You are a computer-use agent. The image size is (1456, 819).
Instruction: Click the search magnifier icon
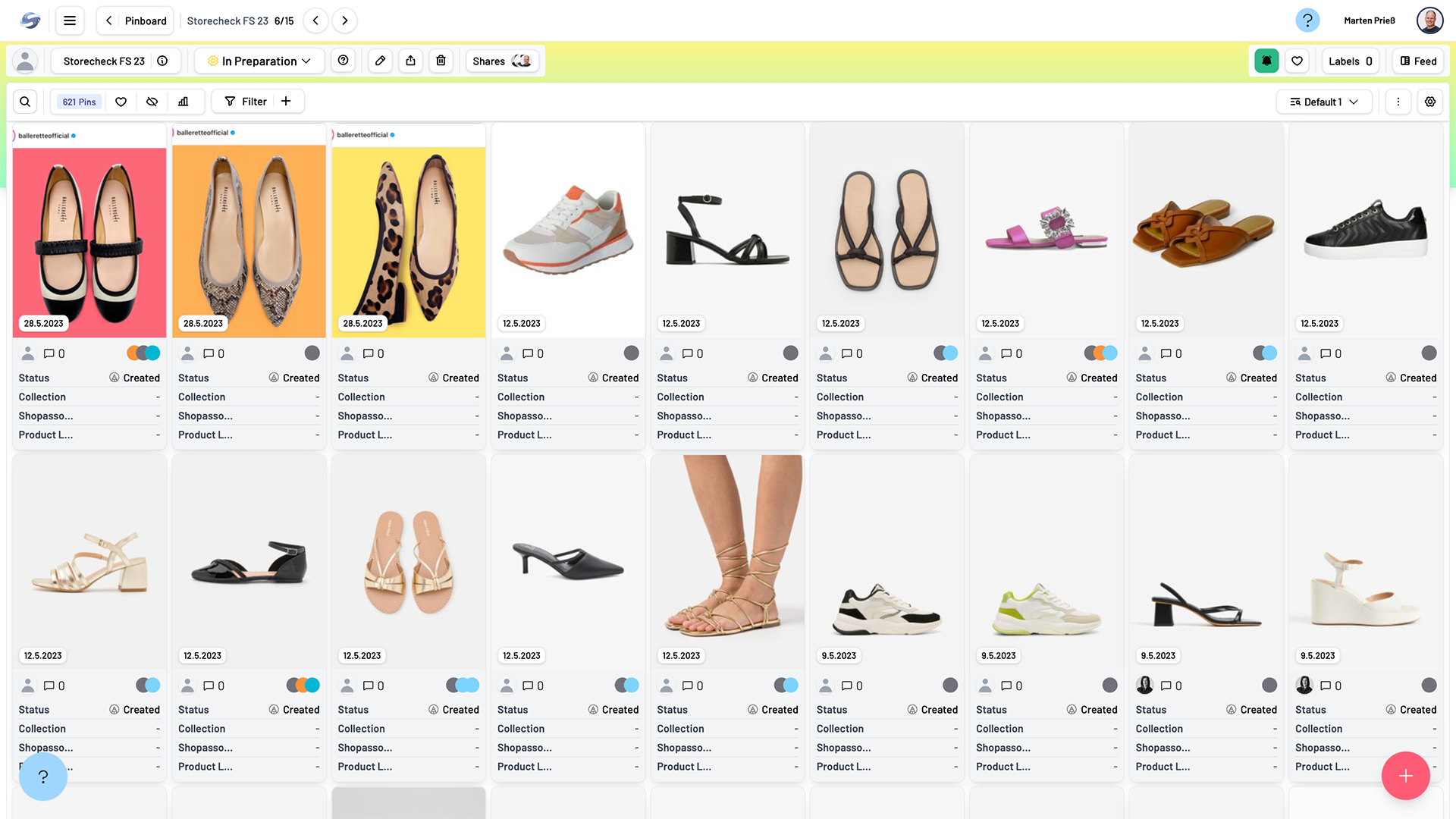click(x=25, y=102)
